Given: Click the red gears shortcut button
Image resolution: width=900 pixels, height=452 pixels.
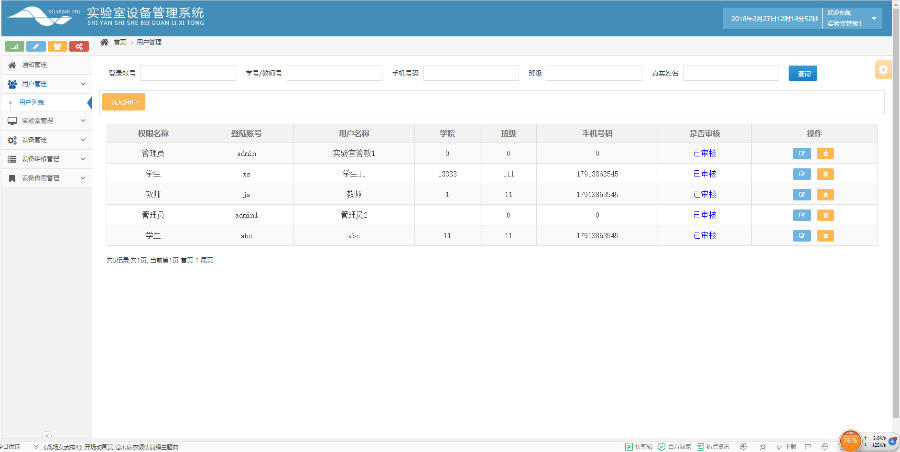Looking at the screenshot, I should pyautogui.click(x=78, y=46).
